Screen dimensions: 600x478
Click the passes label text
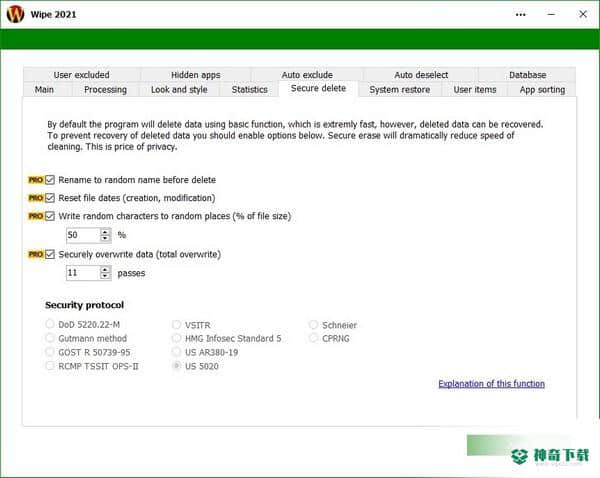click(131, 273)
